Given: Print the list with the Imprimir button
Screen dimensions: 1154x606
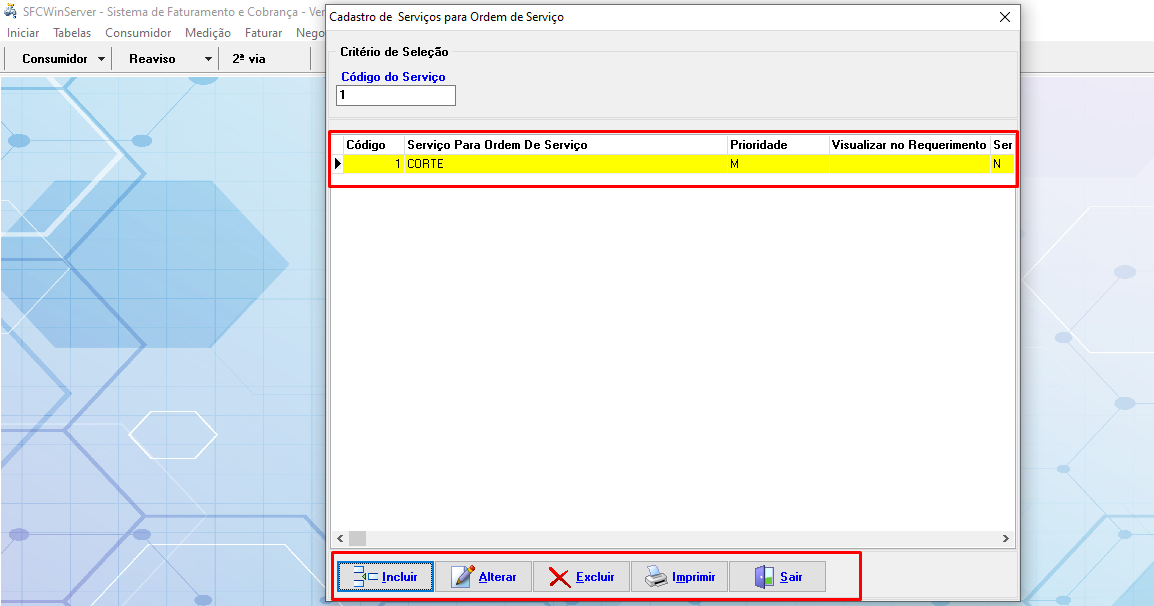Looking at the screenshot, I should [679, 577].
